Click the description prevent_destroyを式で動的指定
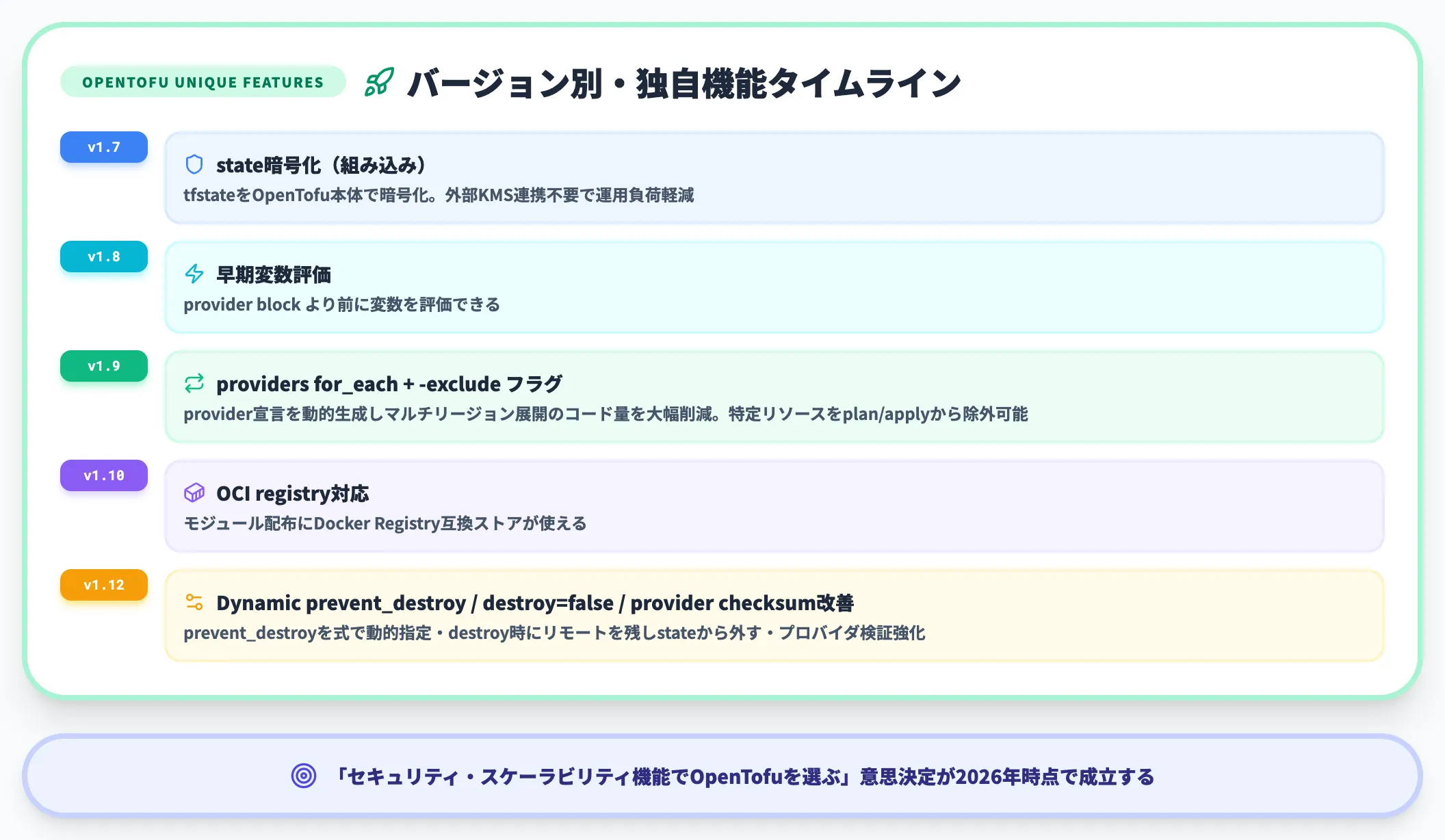This screenshot has height=840, width=1445. click(554, 633)
